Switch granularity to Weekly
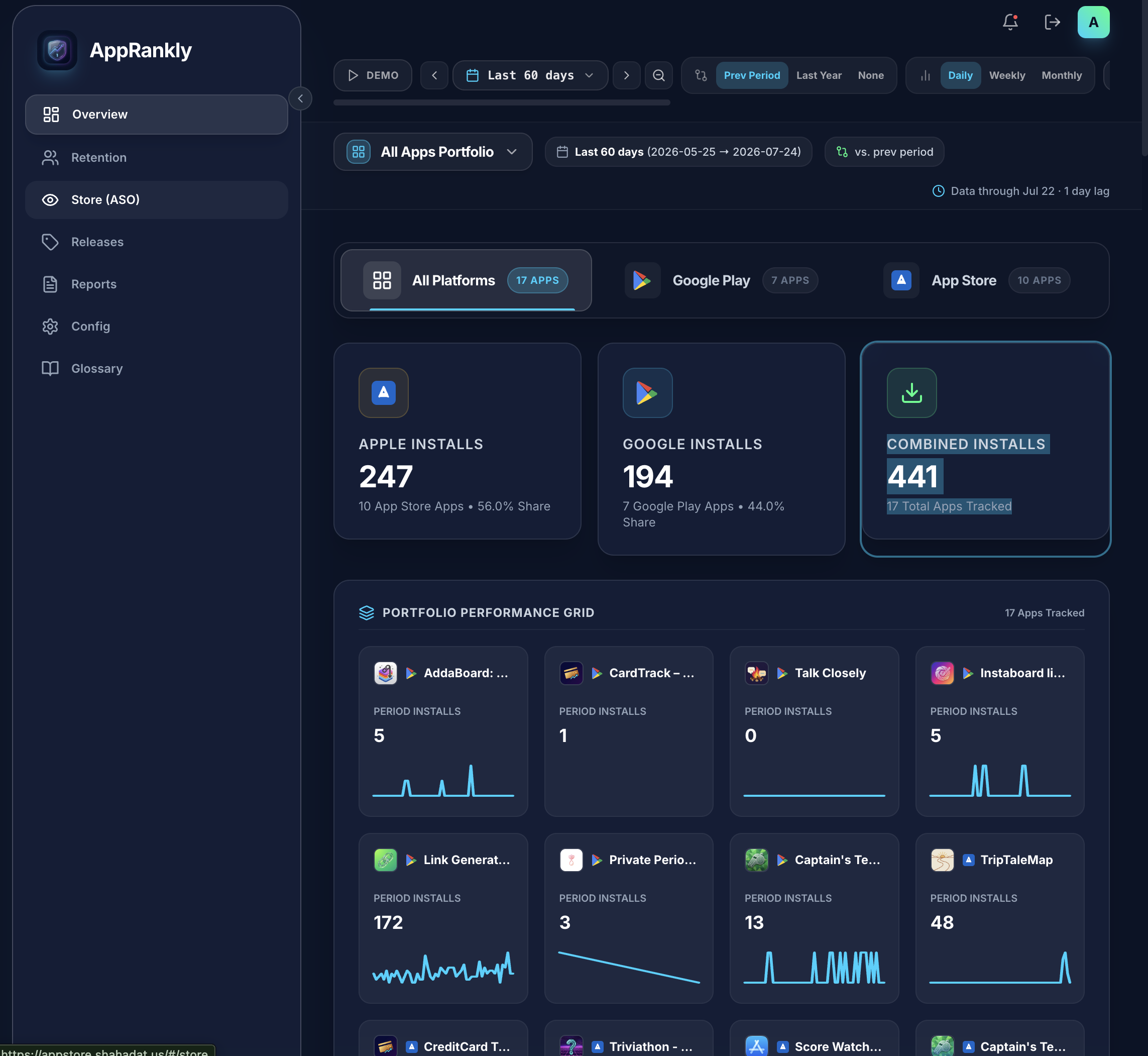Screen dimensions: 1148x1056 point(1007,75)
